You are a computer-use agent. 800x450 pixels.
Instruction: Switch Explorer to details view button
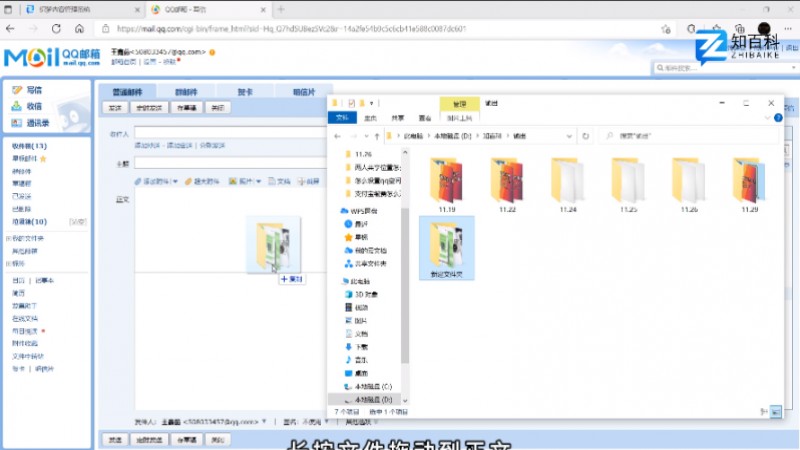pos(764,412)
